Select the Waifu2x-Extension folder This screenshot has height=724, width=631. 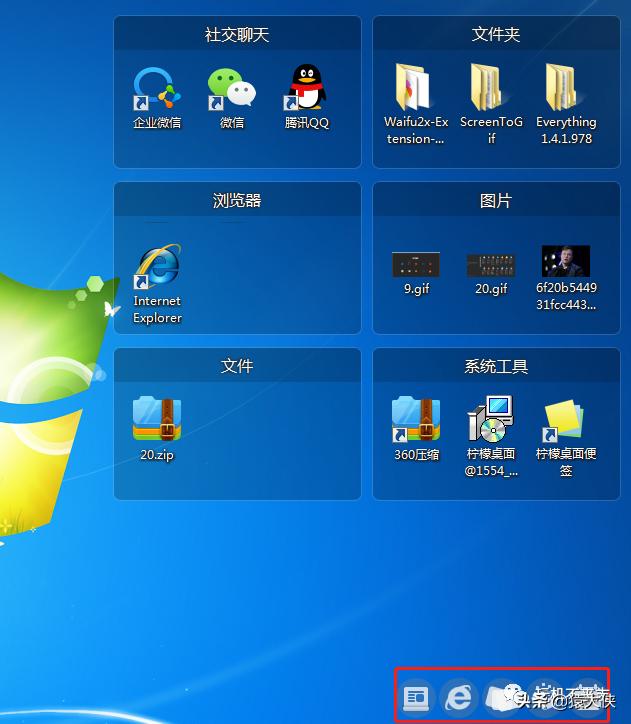tap(415, 87)
